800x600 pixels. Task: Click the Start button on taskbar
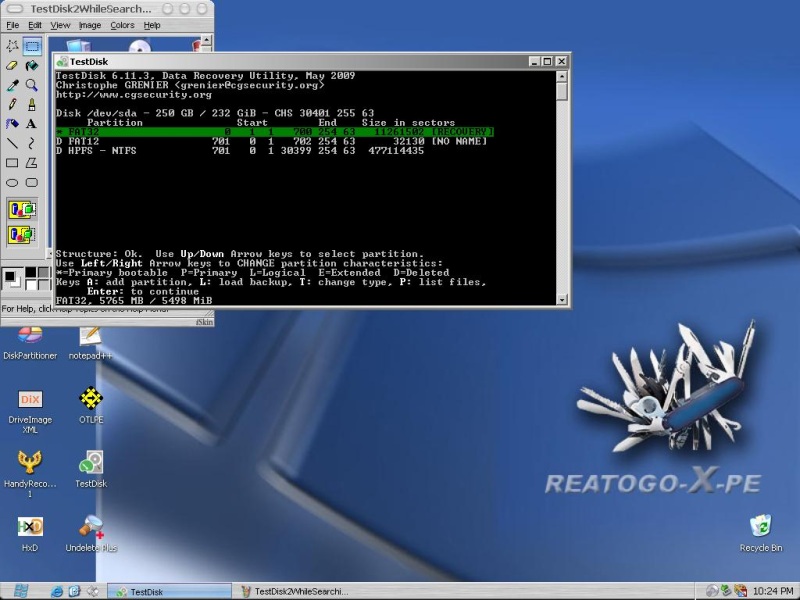coord(20,591)
